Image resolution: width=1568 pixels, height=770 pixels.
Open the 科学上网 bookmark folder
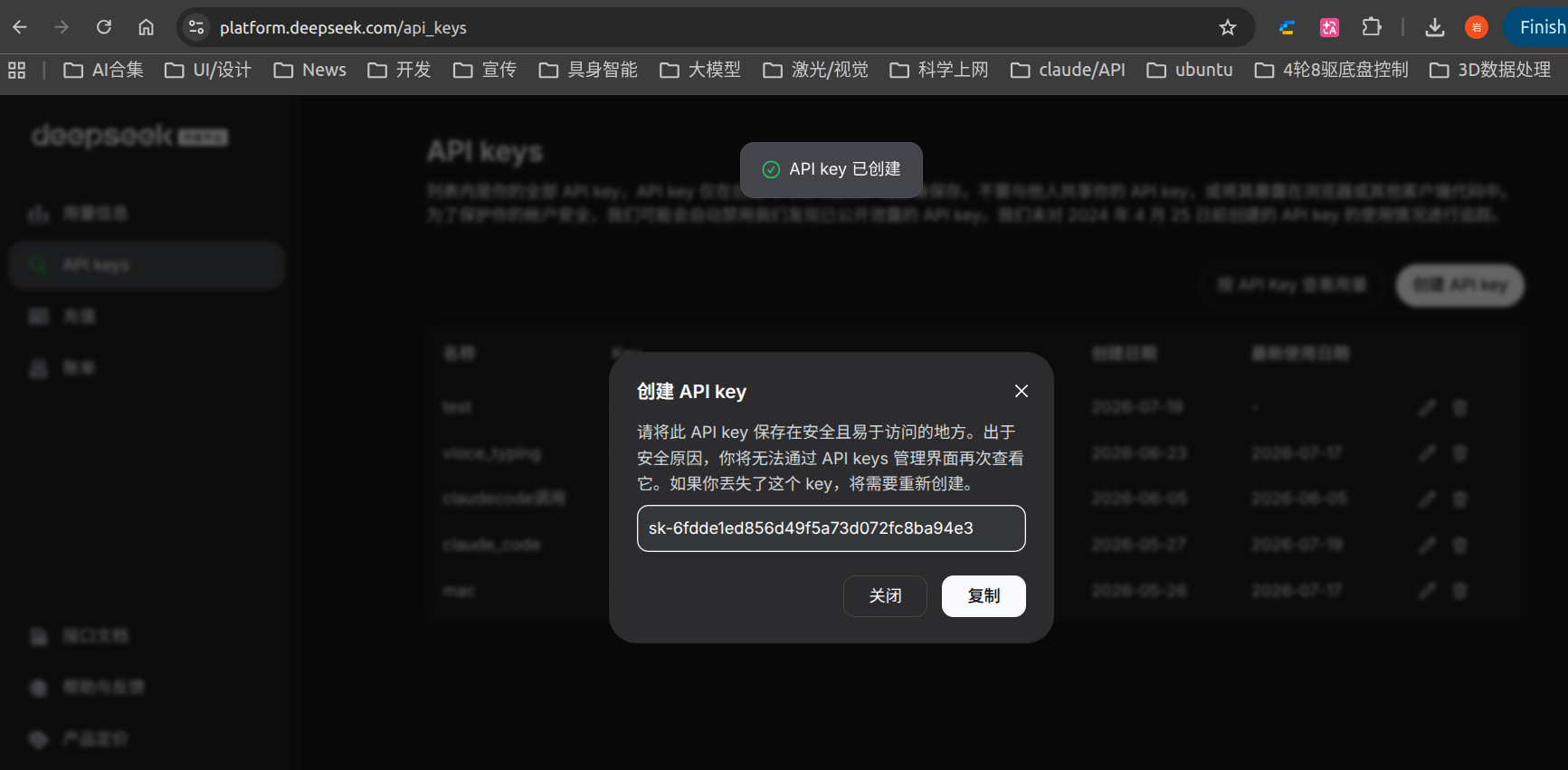point(938,70)
